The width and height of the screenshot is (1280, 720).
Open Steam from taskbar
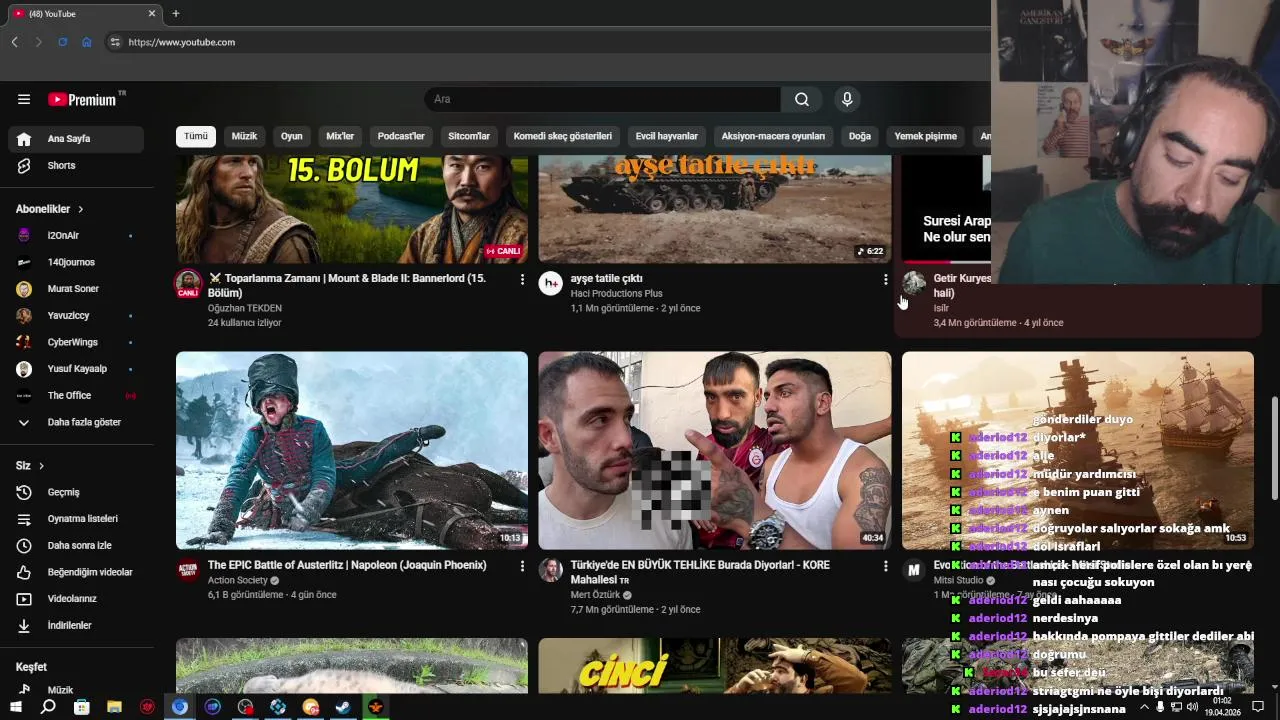343,707
